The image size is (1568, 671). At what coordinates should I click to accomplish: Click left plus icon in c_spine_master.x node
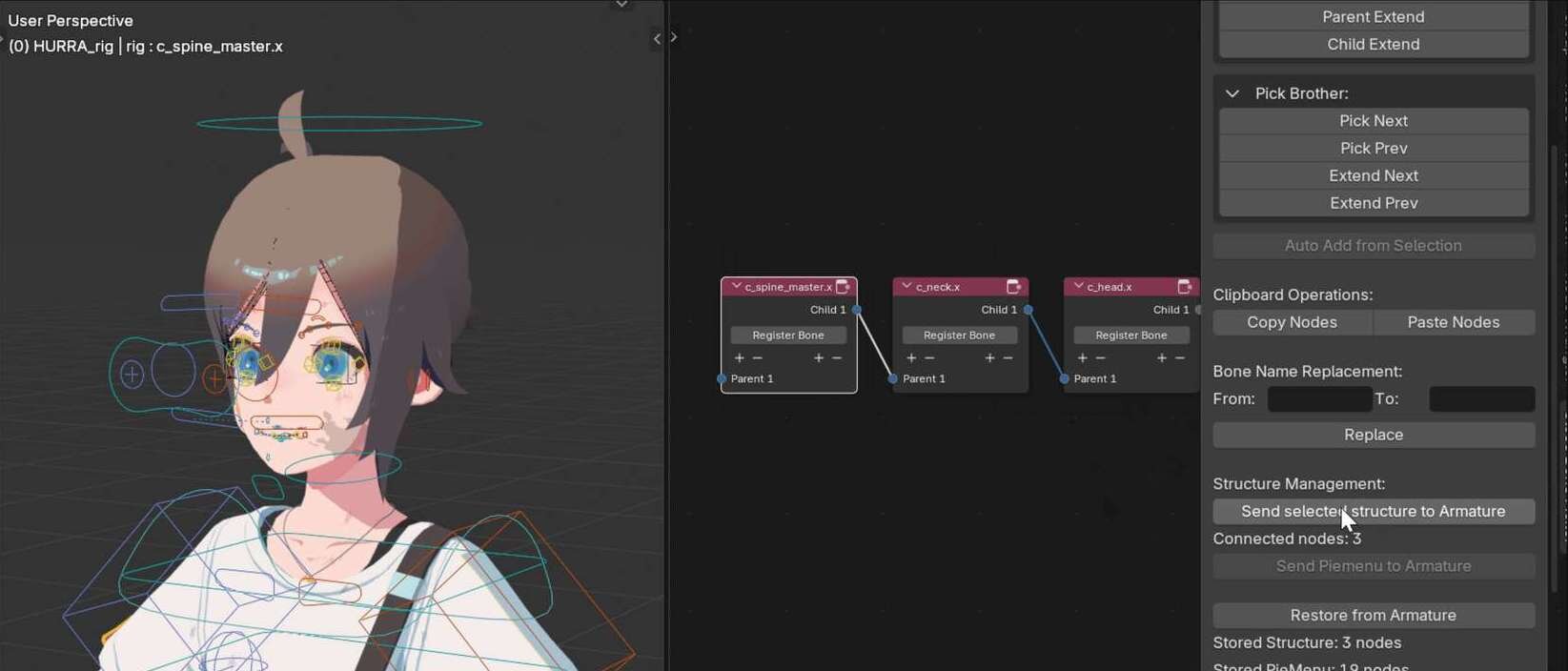click(739, 358)
